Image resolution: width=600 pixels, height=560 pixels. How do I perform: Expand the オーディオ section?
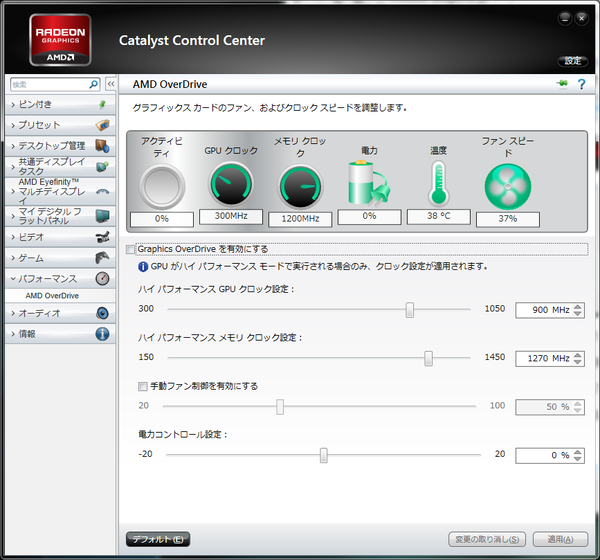13,313
